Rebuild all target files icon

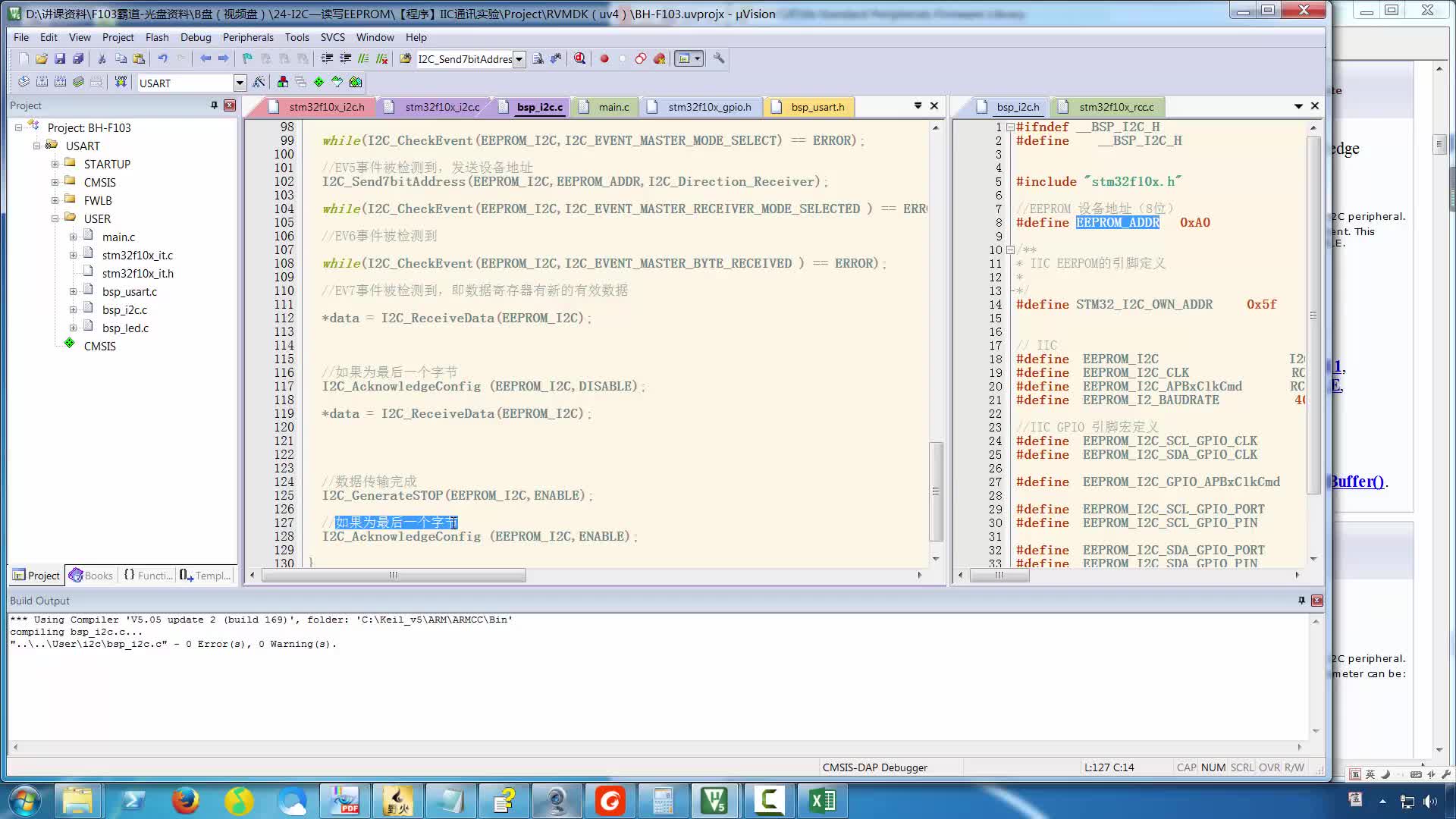coord(60,82)
